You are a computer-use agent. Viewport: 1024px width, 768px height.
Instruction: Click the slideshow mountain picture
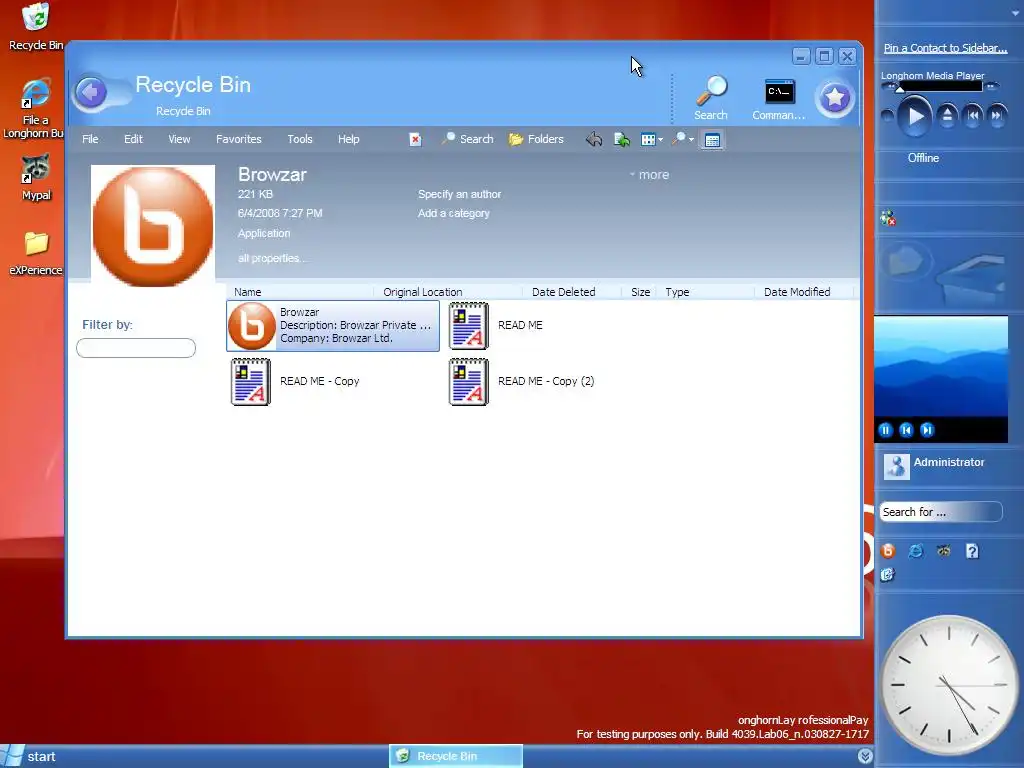click(x=941, y=368)
